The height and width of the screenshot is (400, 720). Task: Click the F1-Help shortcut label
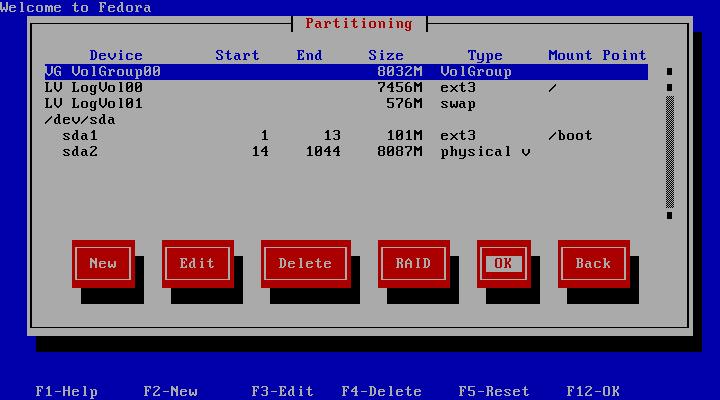(67, 391)
